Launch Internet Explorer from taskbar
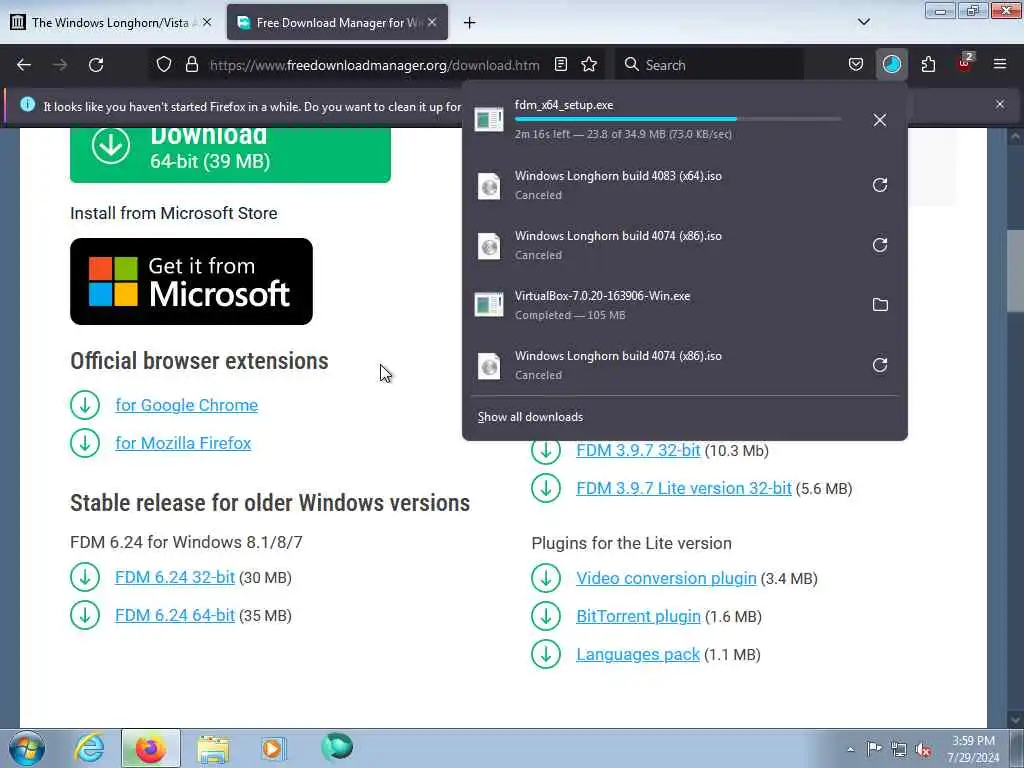This screenshot has height=768, width=1024. [x=89, y=748]
